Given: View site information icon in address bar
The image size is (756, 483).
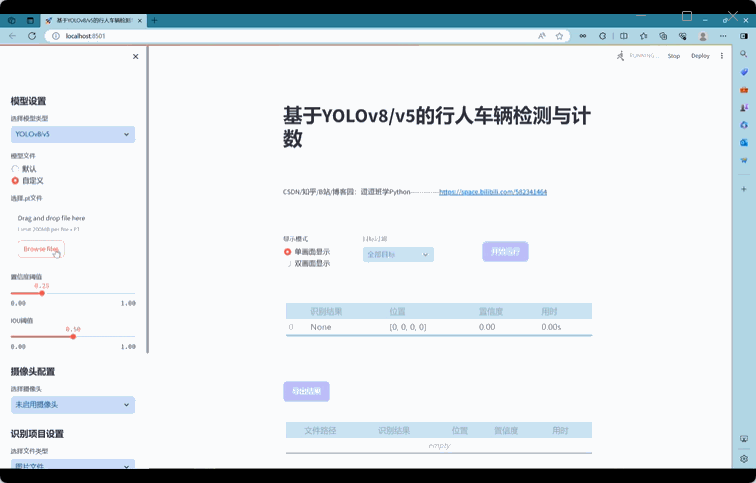Looking at the screenshot, I should (56, 36).
